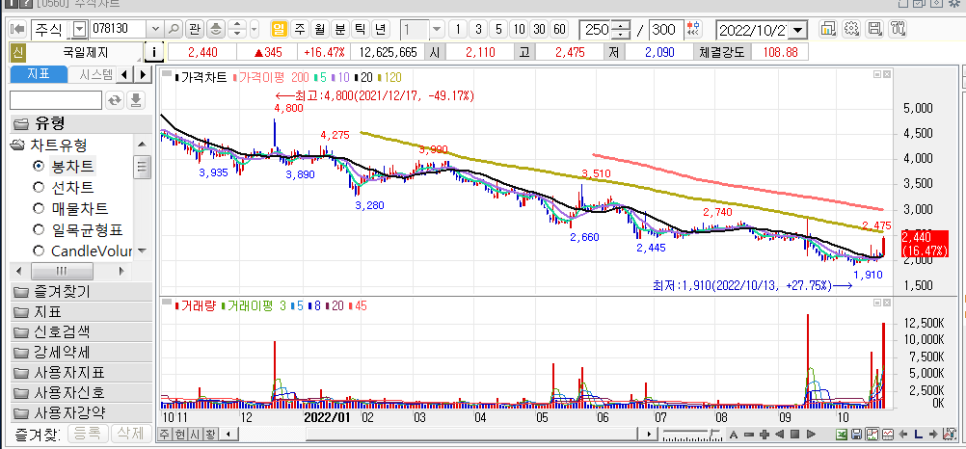Expand the 사용자지표 folder
This screenshot has height=449, width=966.
tap(81, 372)
